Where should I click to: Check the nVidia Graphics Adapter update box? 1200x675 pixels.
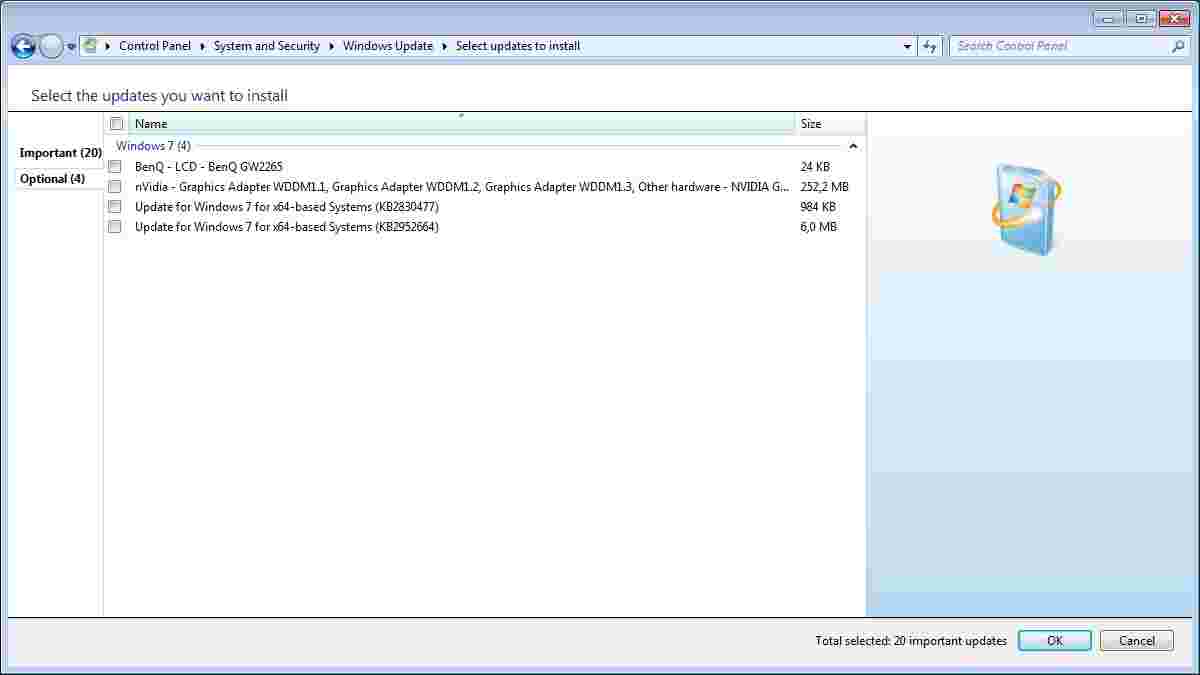tap(115, 187)
